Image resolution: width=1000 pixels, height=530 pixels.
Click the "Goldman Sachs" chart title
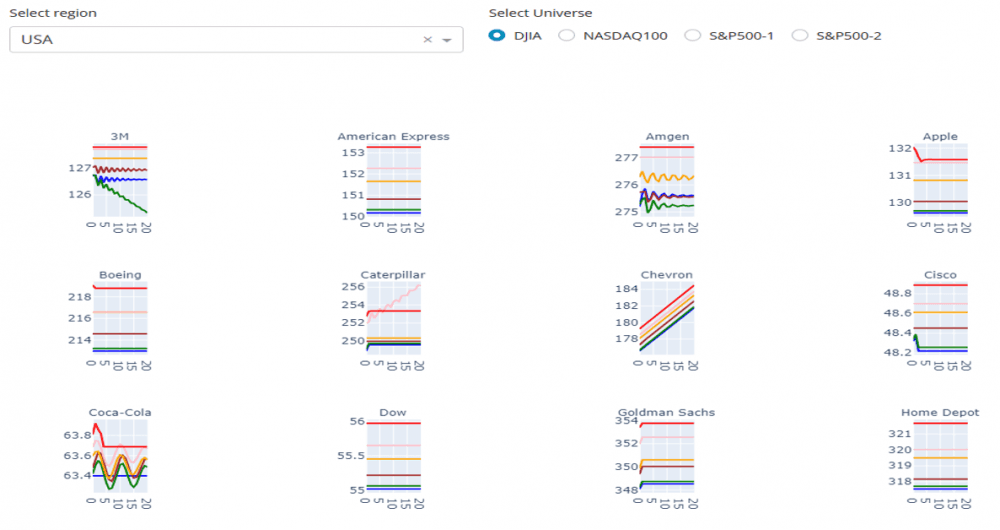coord(666,413)
